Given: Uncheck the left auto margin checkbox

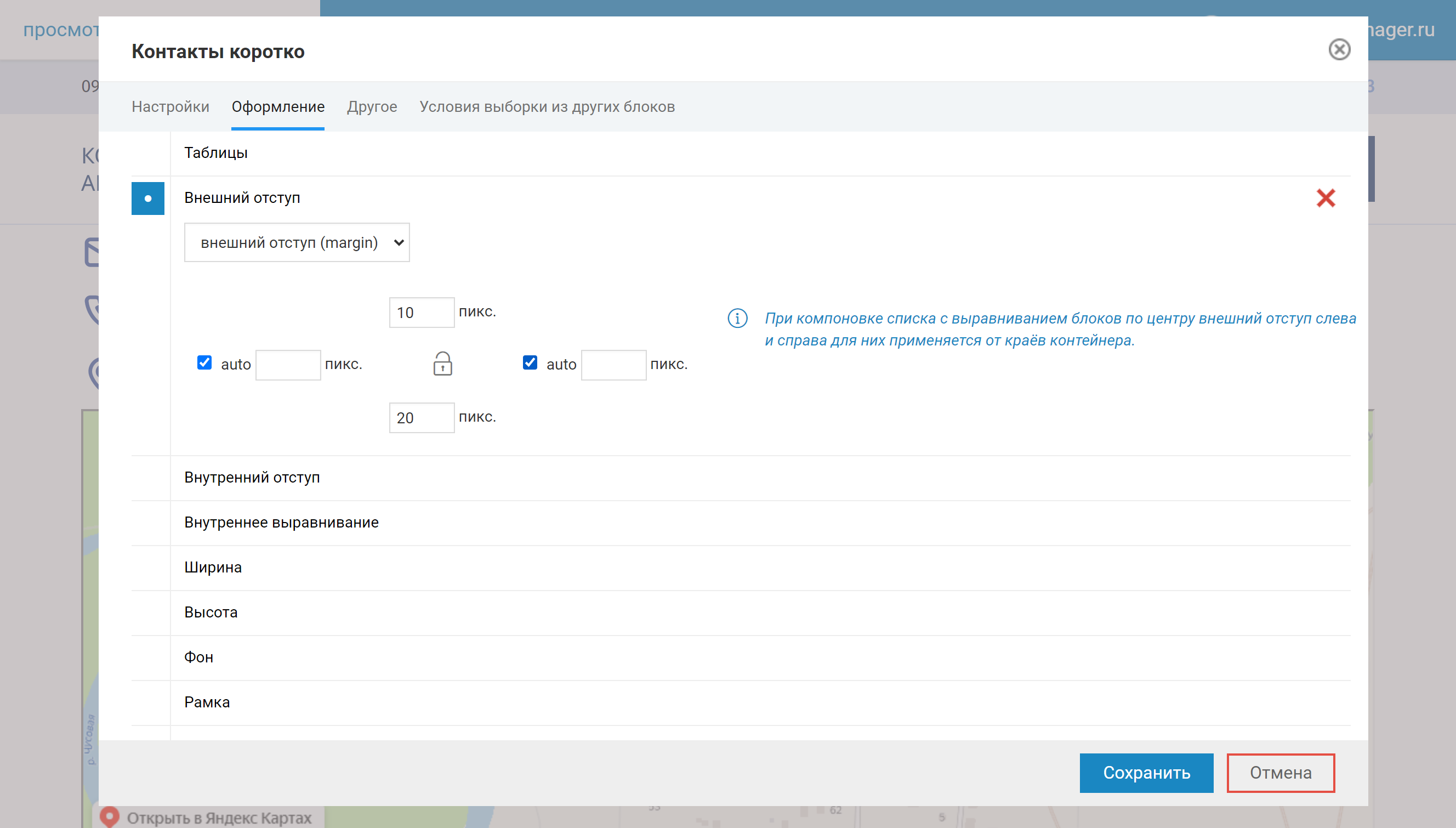Looking at the screenshot, I should (204, 363).
